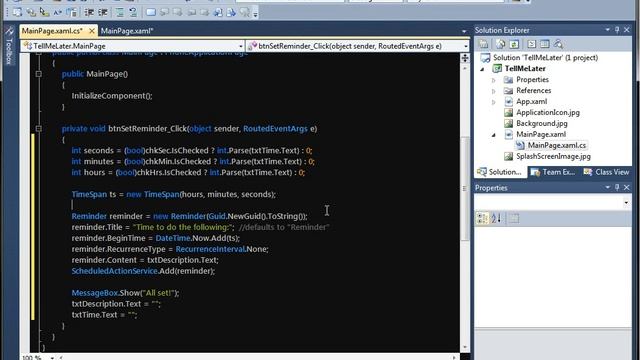
Task: Select MainPage.xaml.cs in Solution Explorer
Action: point(556,145)
